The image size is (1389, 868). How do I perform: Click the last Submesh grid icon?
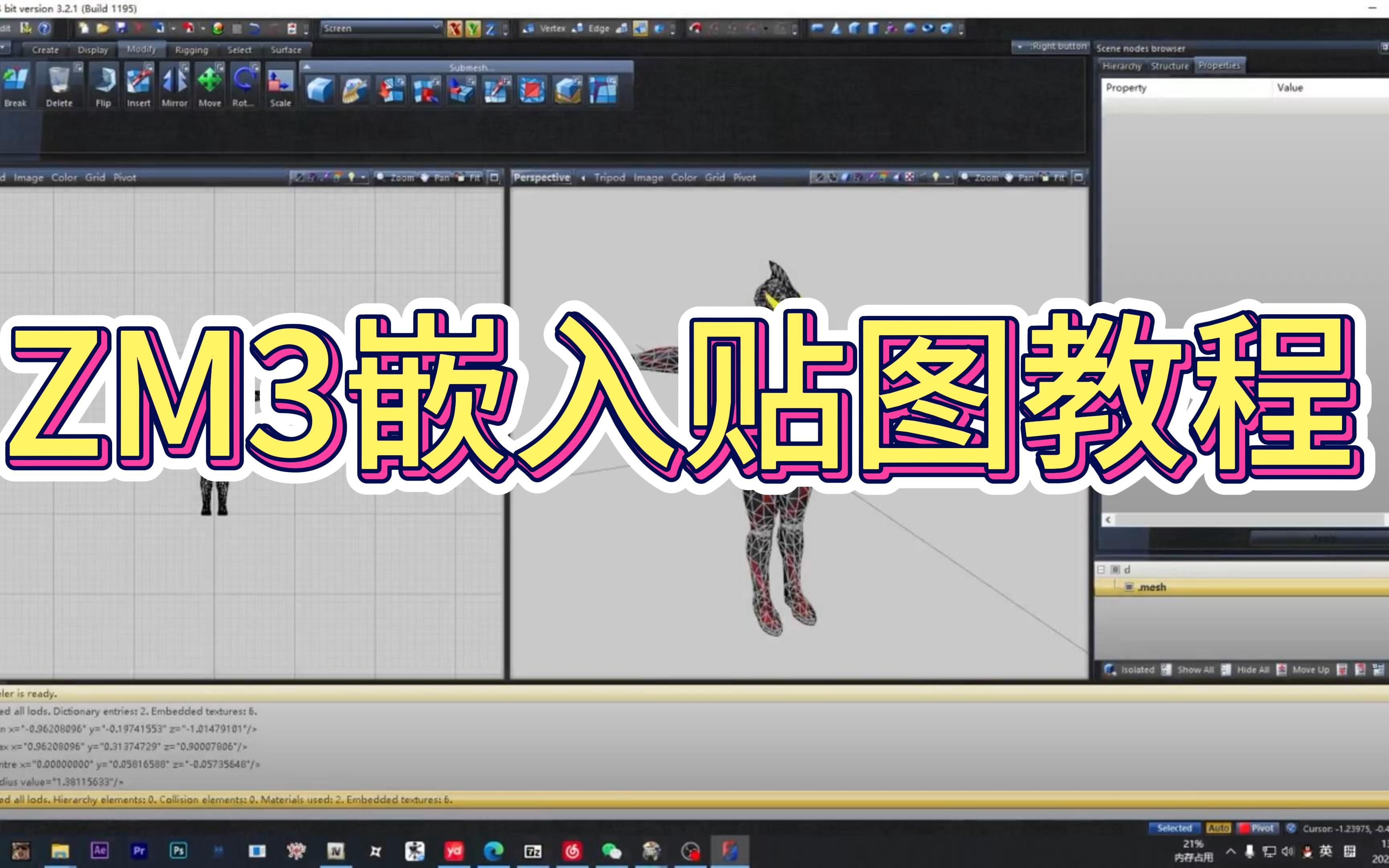[603, 90]
